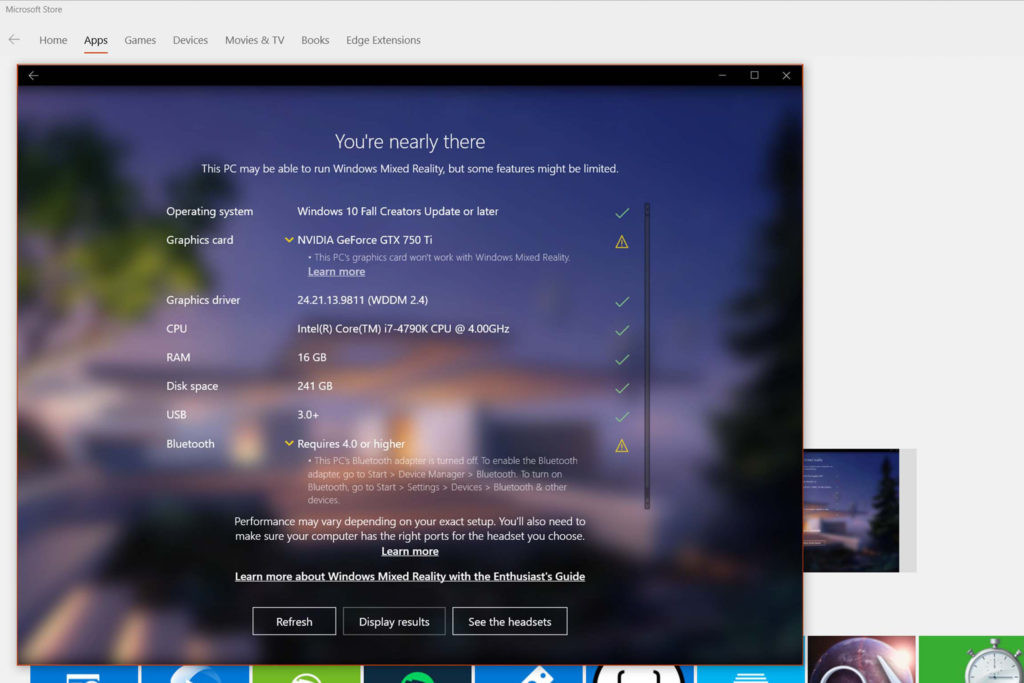Click the "Microsoft Store" window title
The image size is (1024, 683).
[34, 9]
